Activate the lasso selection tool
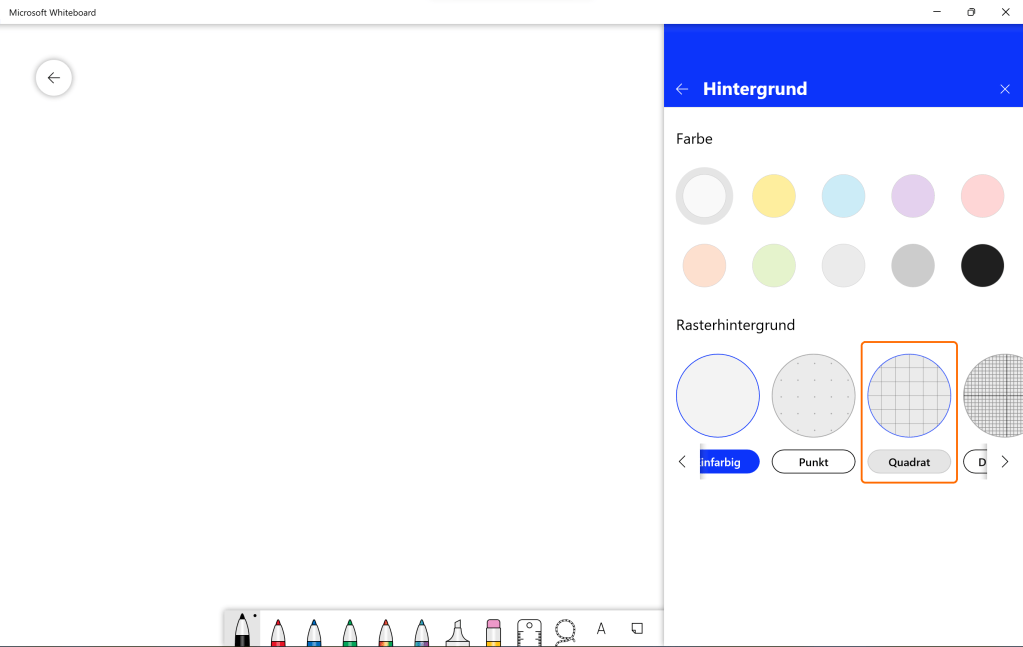Viewport: 1023px width, 647px height. click(x=565, y=631)
